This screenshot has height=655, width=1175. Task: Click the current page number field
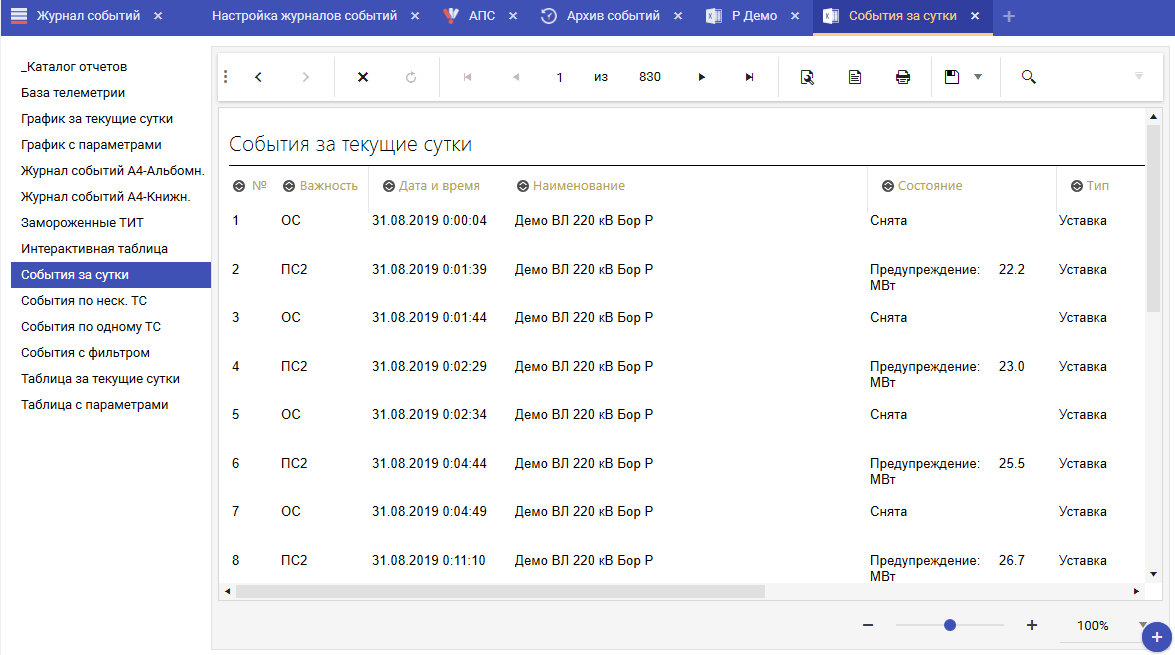tap(559, 77)
